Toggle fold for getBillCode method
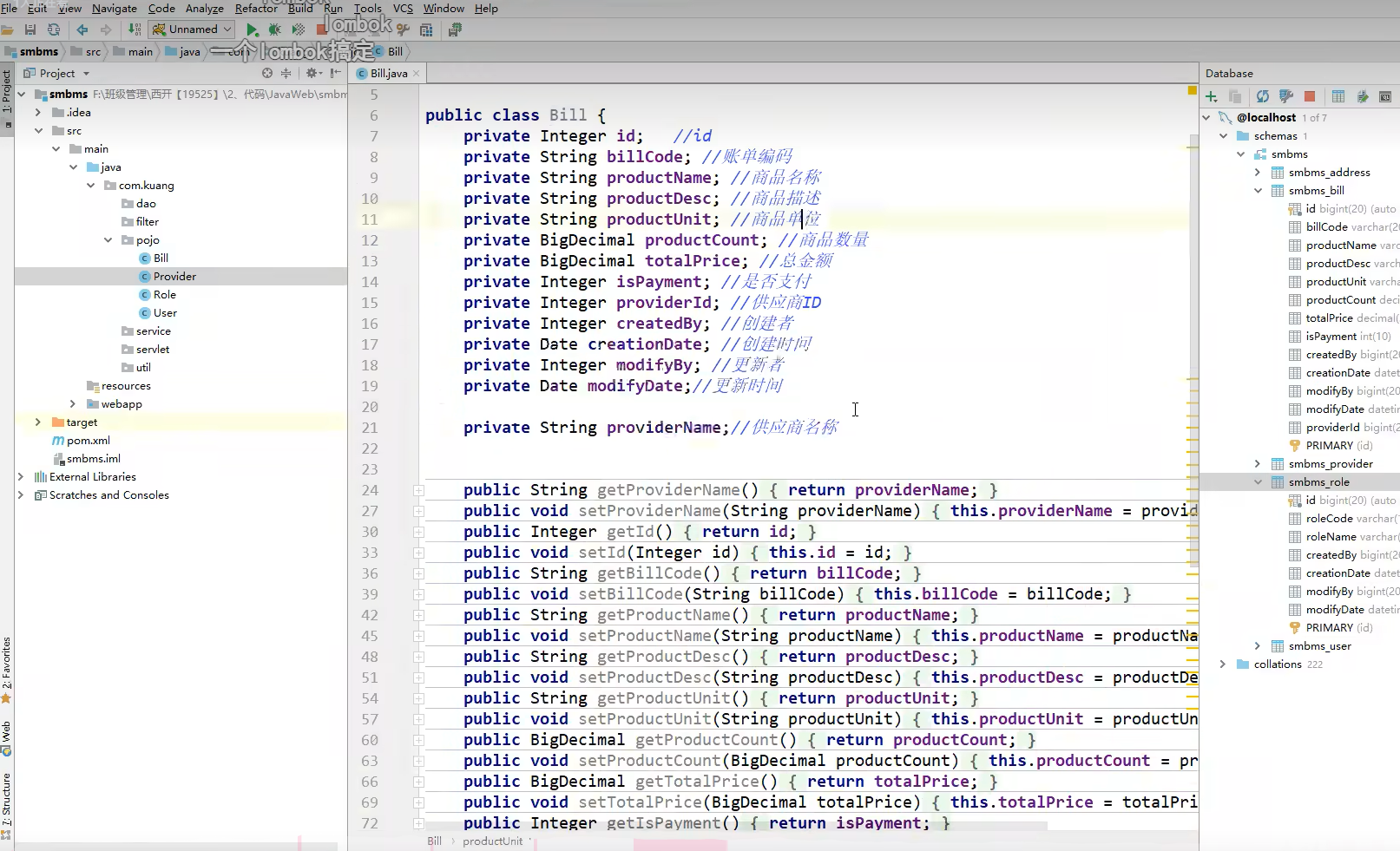The image size is (1400, 851). click(x=418, y=573)
